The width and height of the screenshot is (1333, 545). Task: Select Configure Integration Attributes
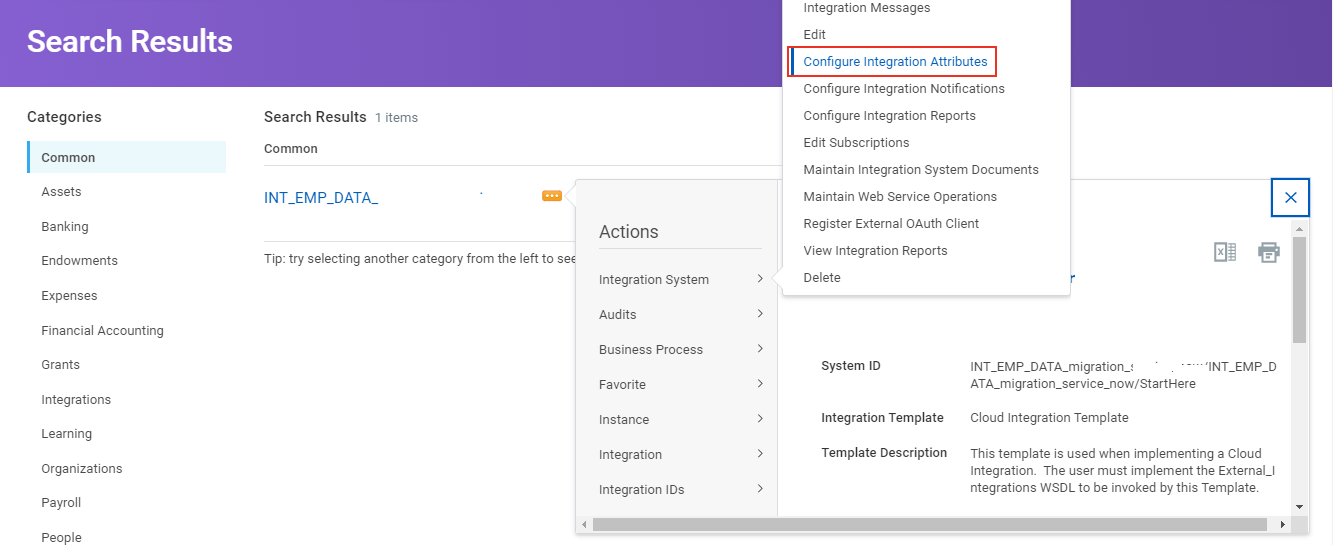(895, 62)
